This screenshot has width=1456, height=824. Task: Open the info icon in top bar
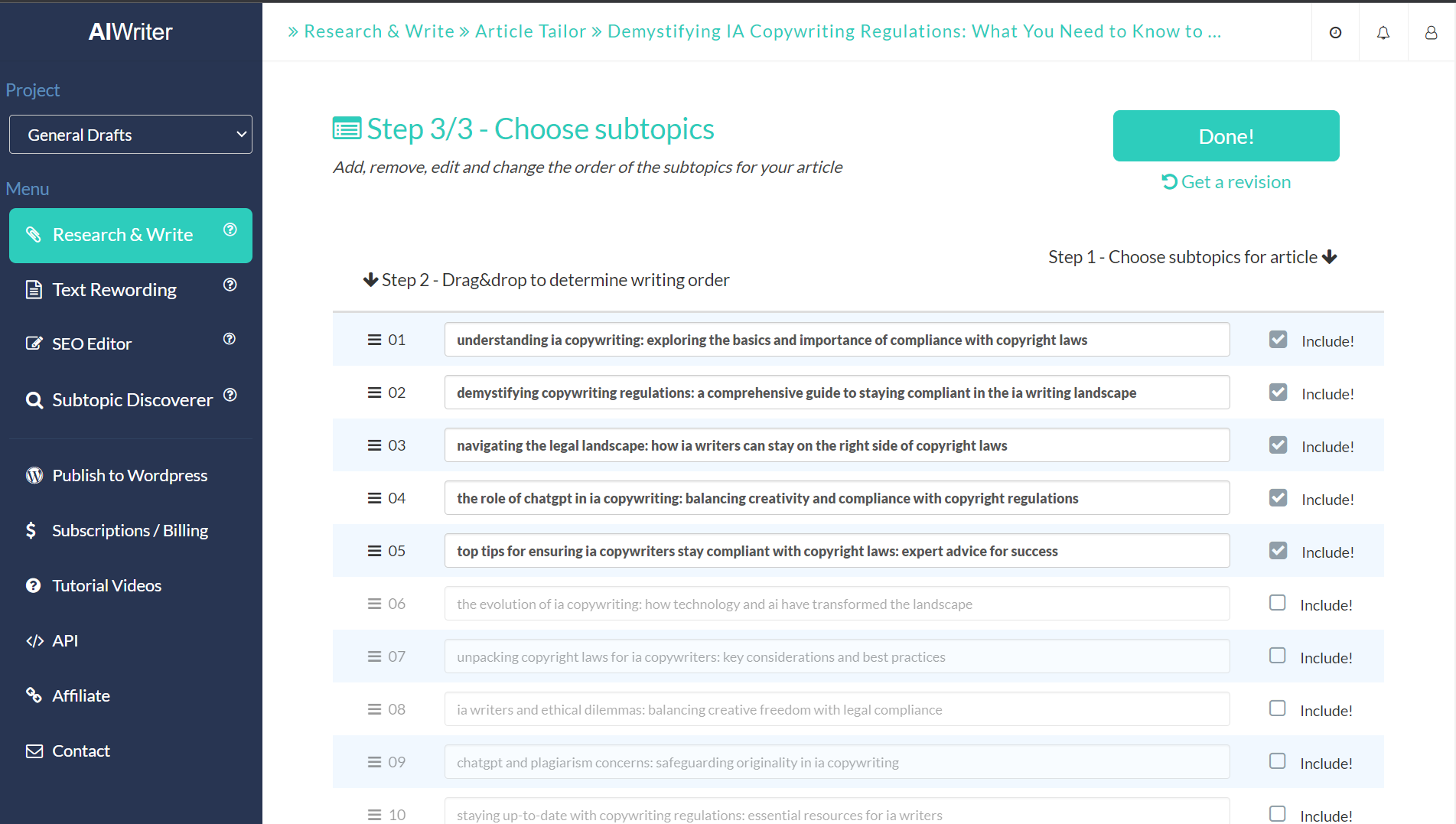click(1334, 32)
